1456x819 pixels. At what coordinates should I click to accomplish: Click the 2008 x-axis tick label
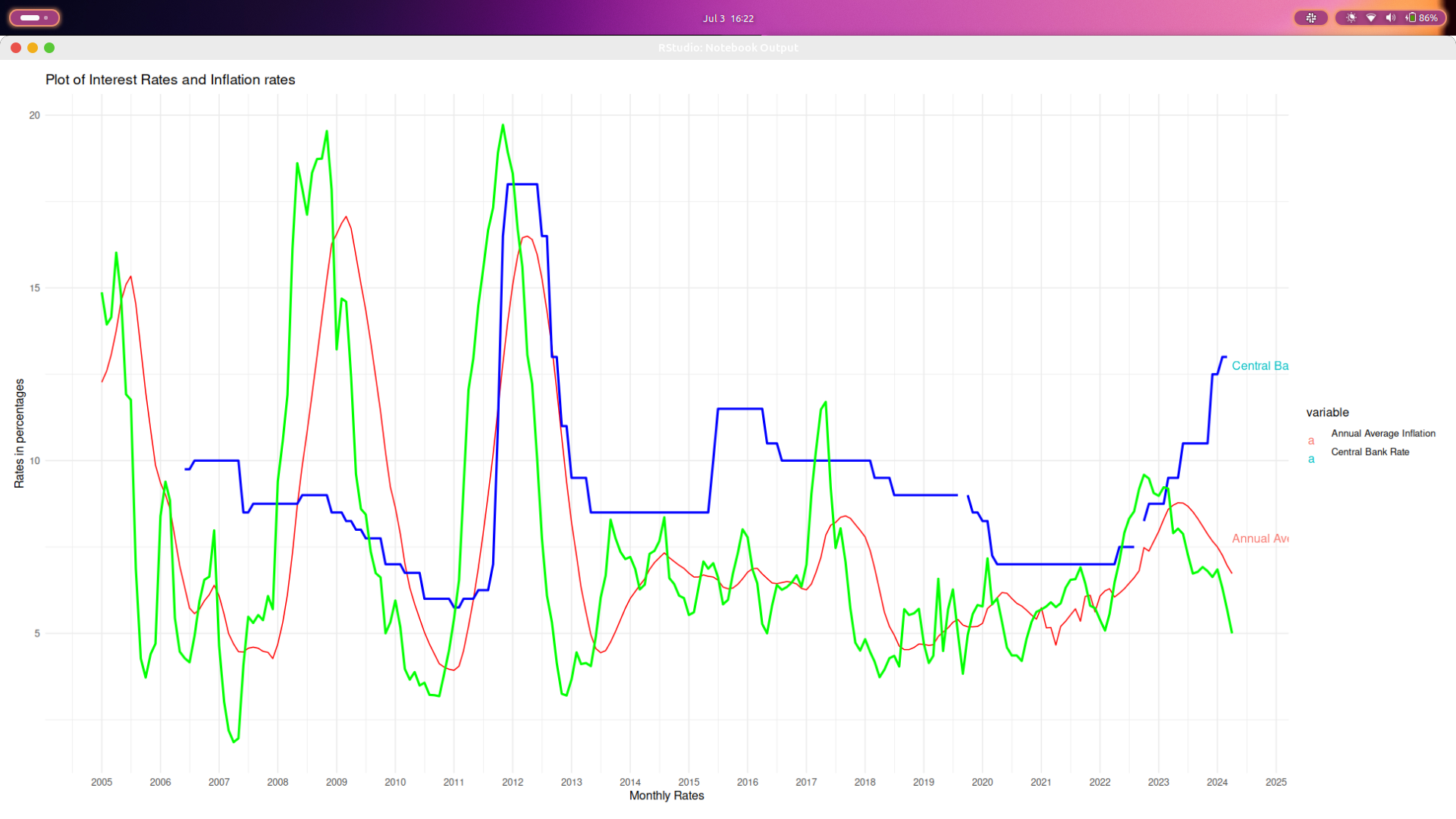coord(278,782)
